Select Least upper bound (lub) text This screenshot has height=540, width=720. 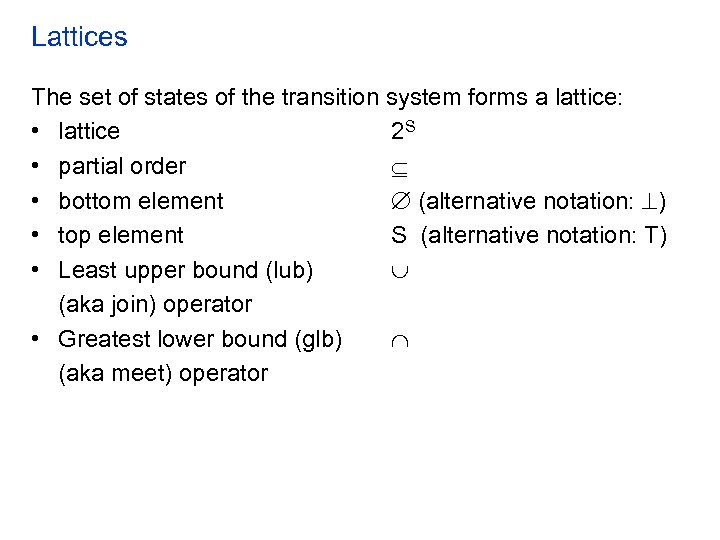tap(185, 270)
